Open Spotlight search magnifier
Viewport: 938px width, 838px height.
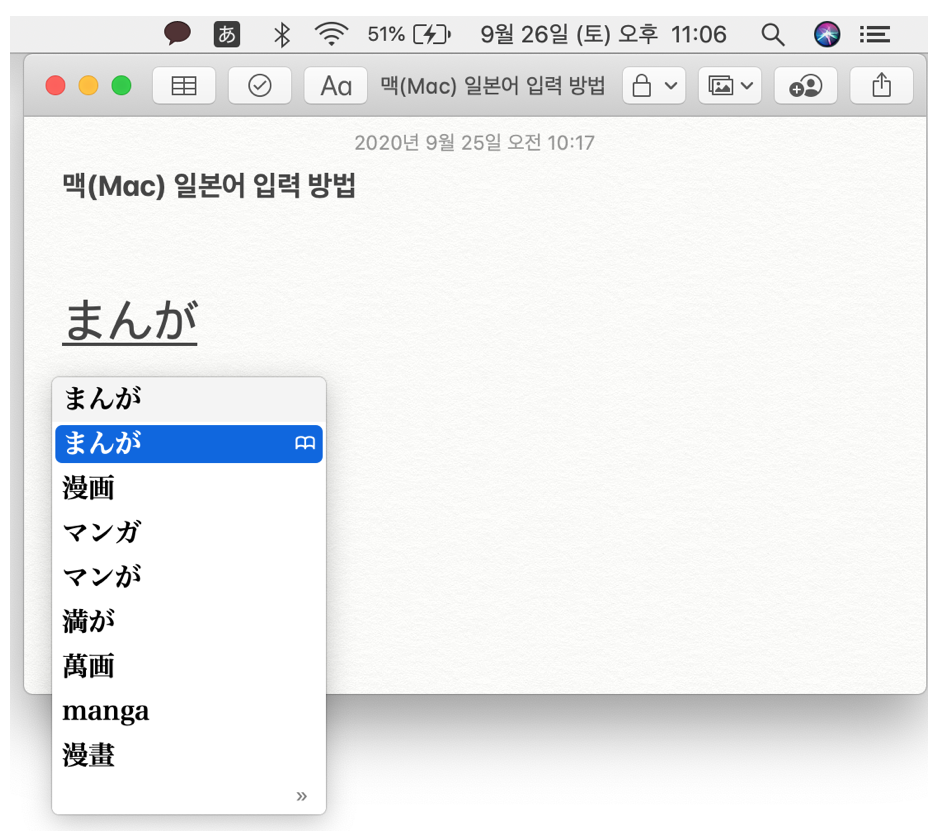(772, 34)
